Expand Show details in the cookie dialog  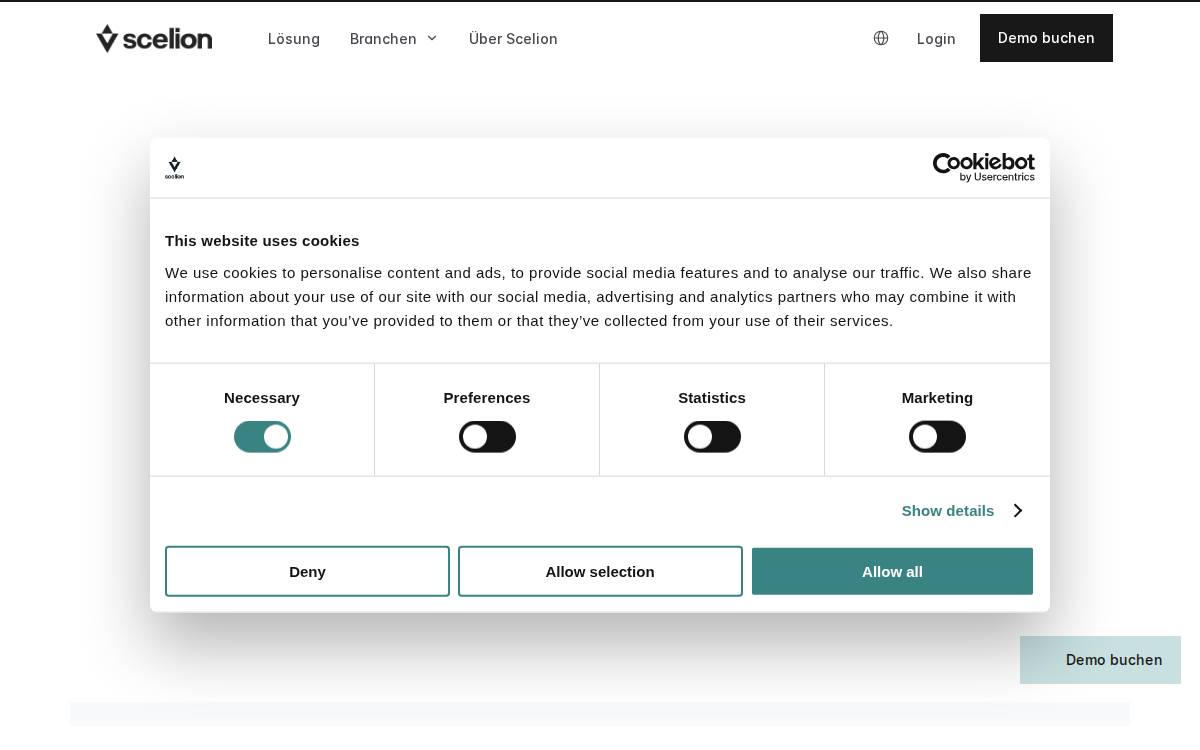[961, 510]
